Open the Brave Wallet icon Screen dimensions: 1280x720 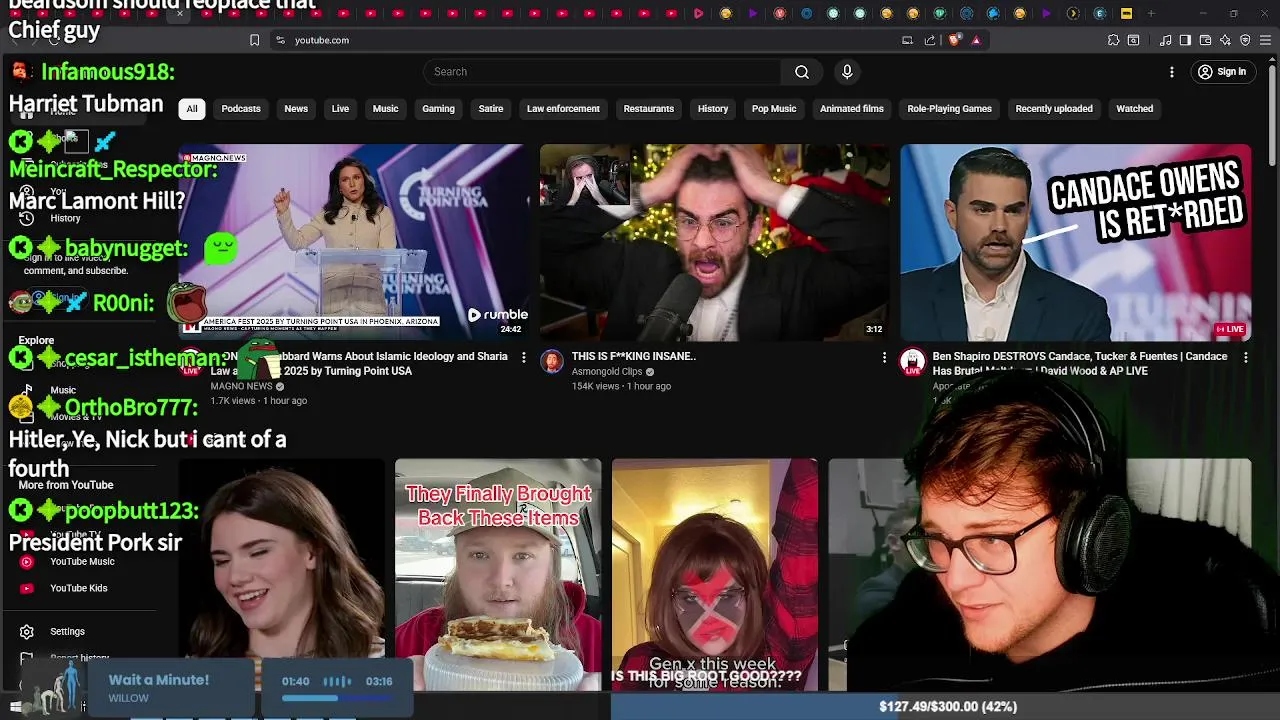1205,40
